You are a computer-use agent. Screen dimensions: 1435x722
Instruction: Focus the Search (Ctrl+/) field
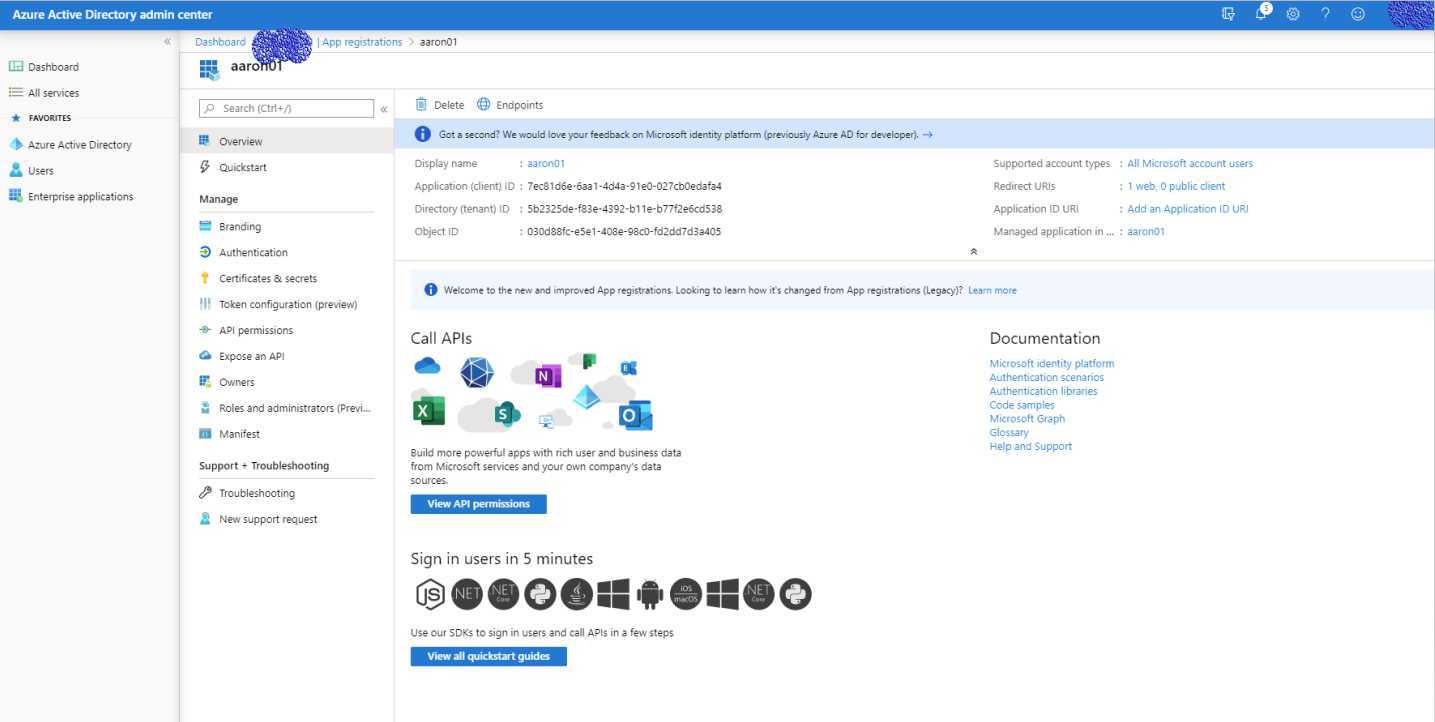[286, 108]
